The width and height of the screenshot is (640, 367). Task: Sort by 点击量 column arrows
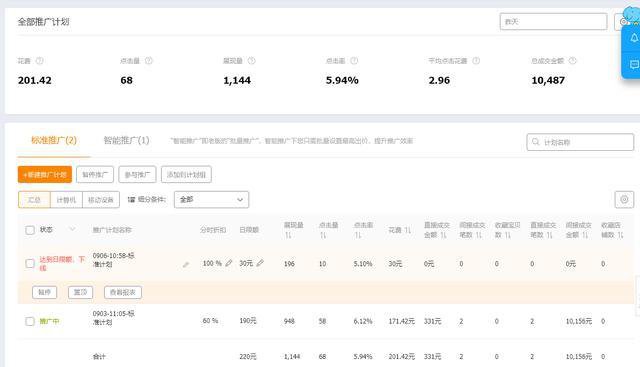[x=323, y=235]
